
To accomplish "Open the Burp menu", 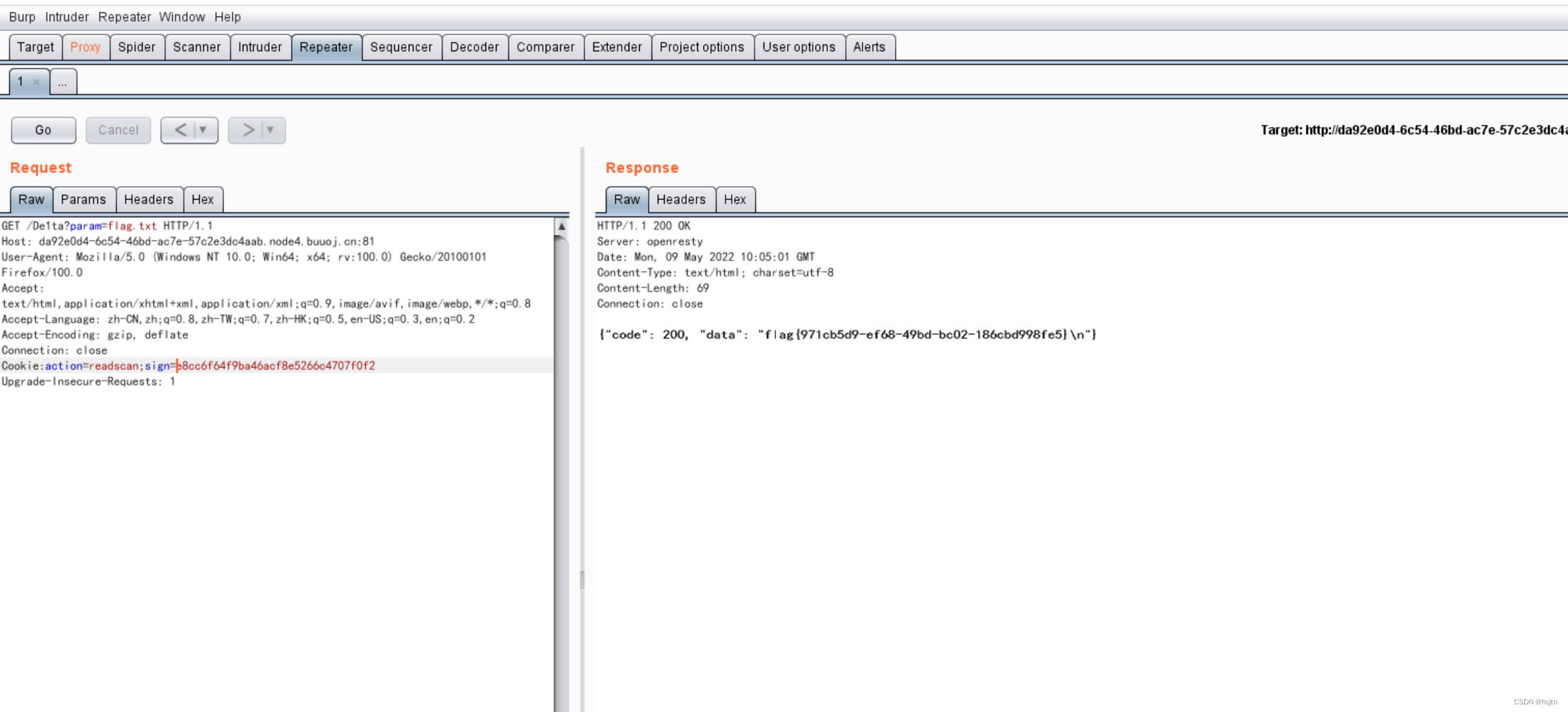I will pyautogui.click(x=22, y=17).
